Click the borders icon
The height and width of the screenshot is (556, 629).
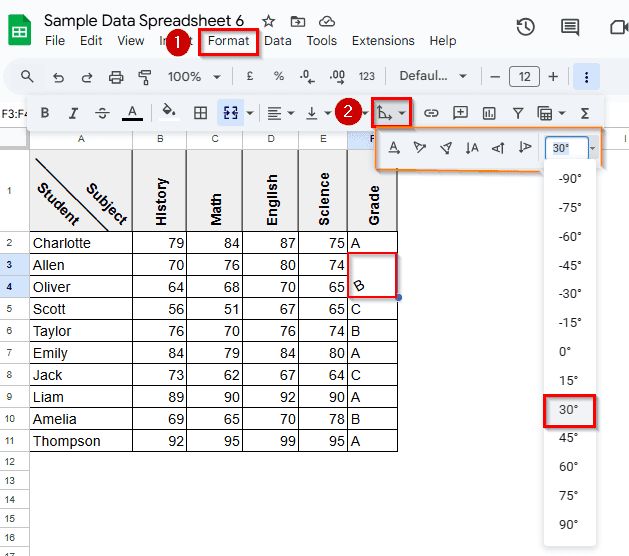201,113
